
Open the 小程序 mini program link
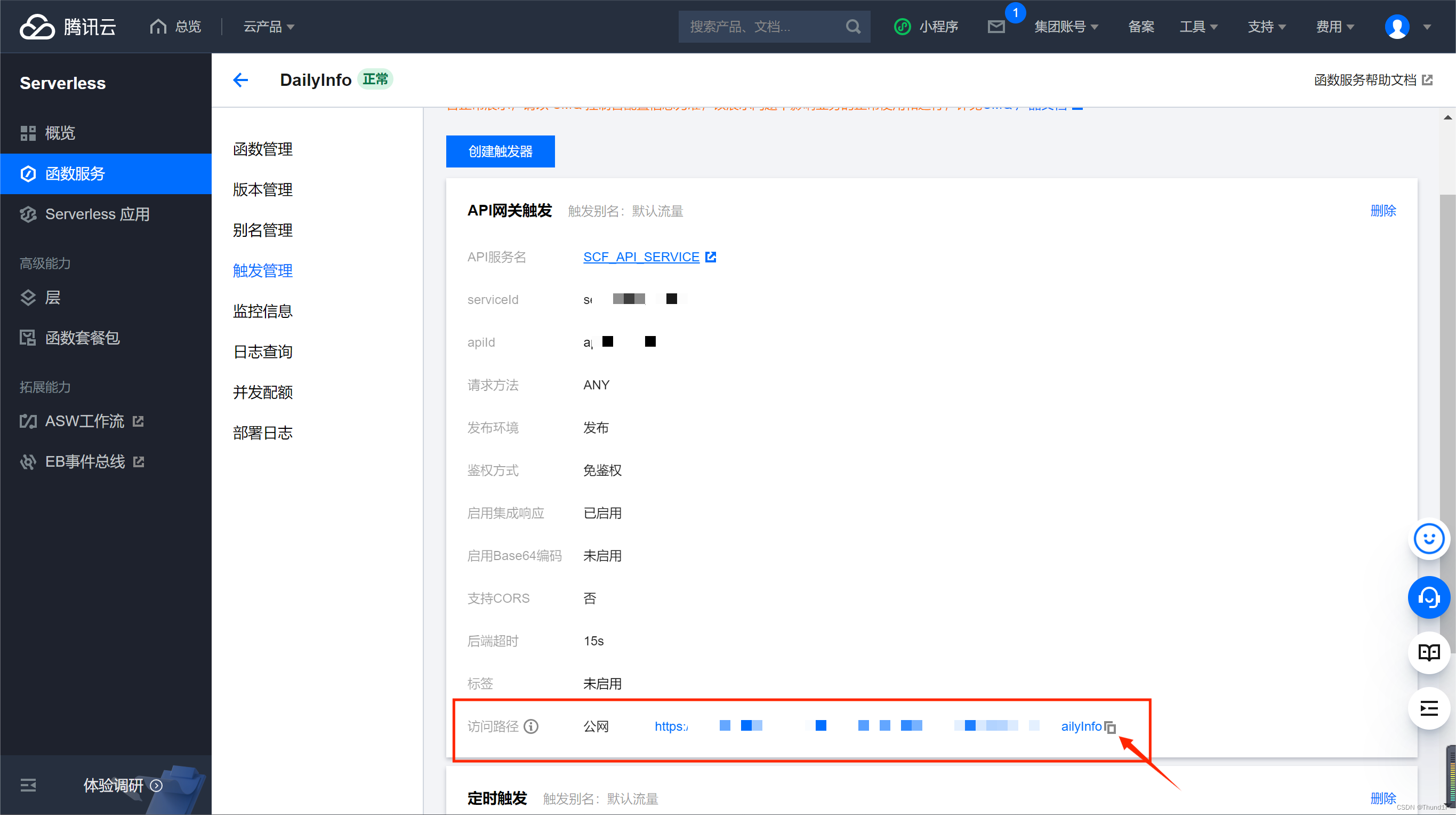tap(926, 27)
